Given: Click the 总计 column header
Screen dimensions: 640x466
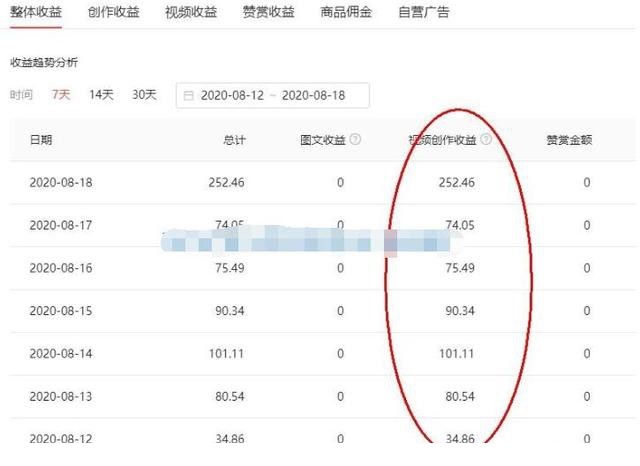Looking at the screenshot, I should (x=234, y=140).
